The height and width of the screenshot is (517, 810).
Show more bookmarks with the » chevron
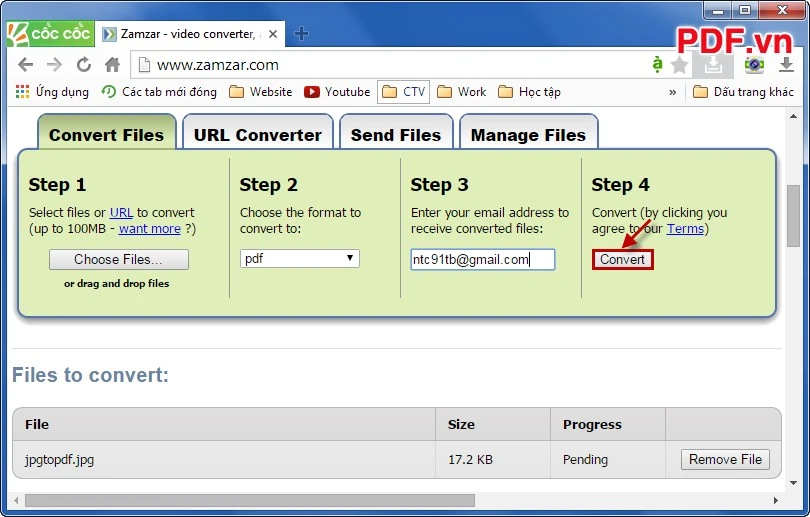point(673,92)
